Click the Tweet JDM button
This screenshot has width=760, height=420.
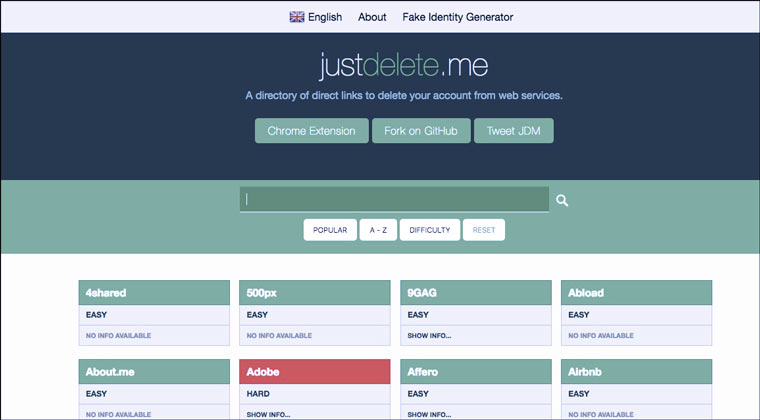(x=513, y=131)
